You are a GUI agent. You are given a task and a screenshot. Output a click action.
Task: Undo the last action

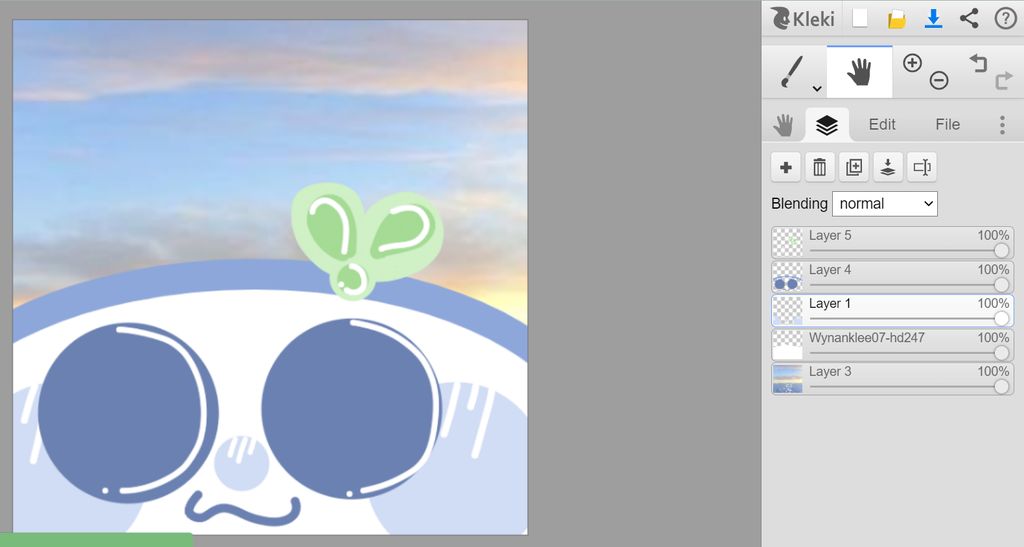coord(978,63)
